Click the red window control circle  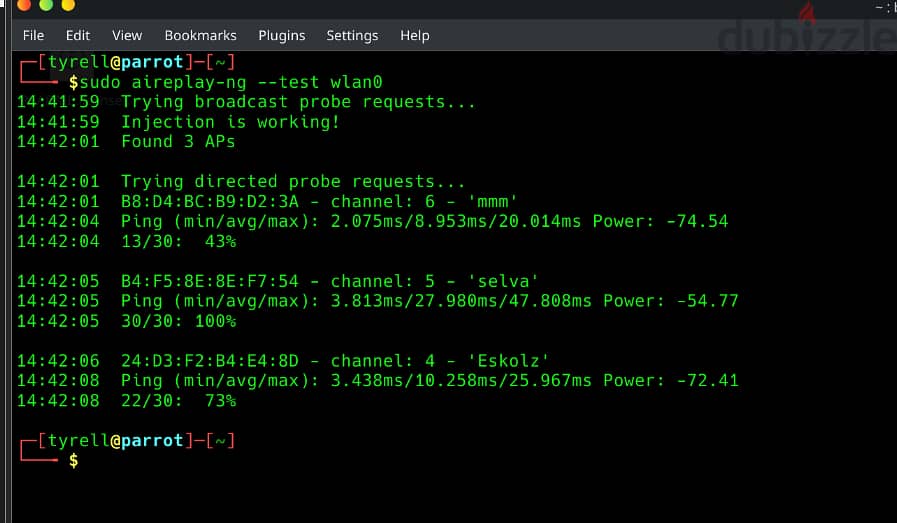24,5
